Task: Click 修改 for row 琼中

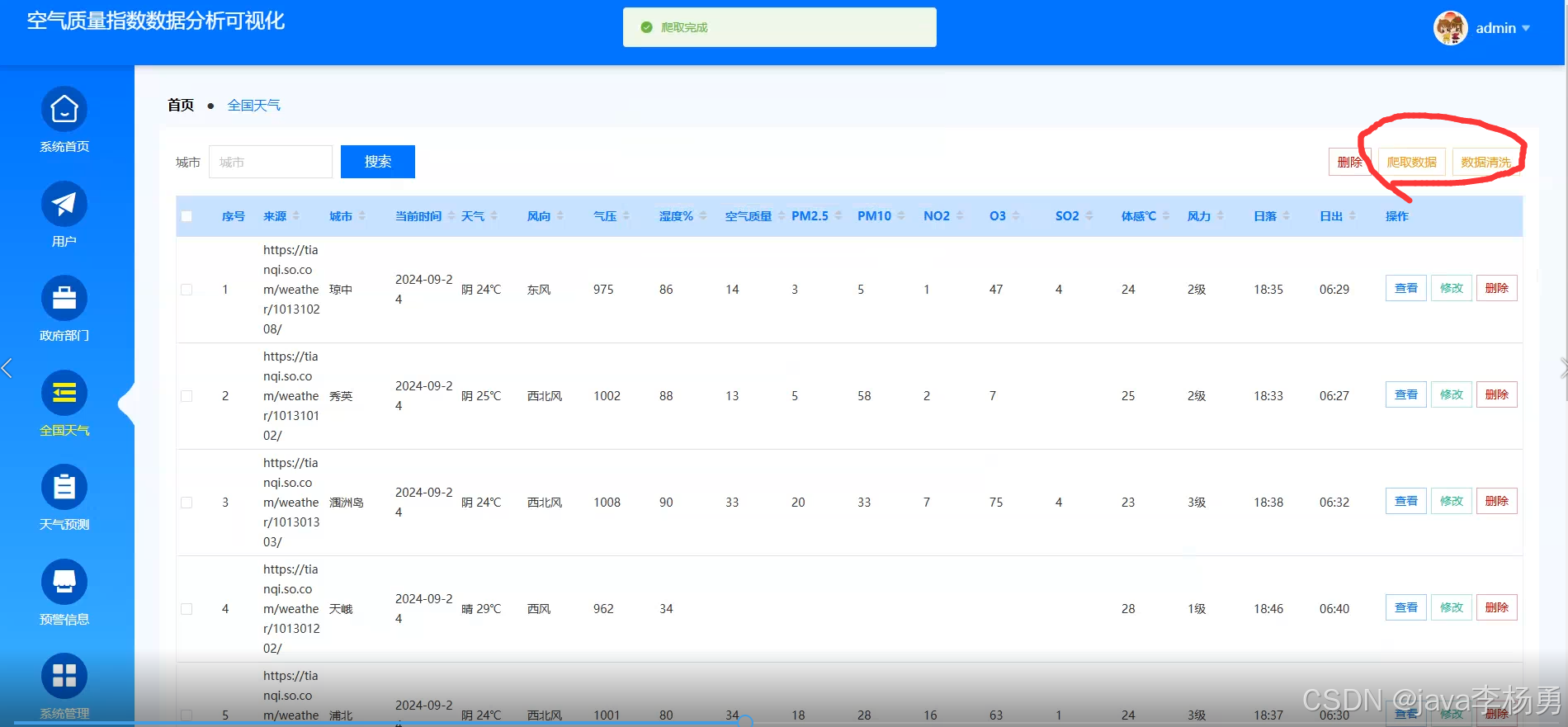Action: [x=1452, y=288]
